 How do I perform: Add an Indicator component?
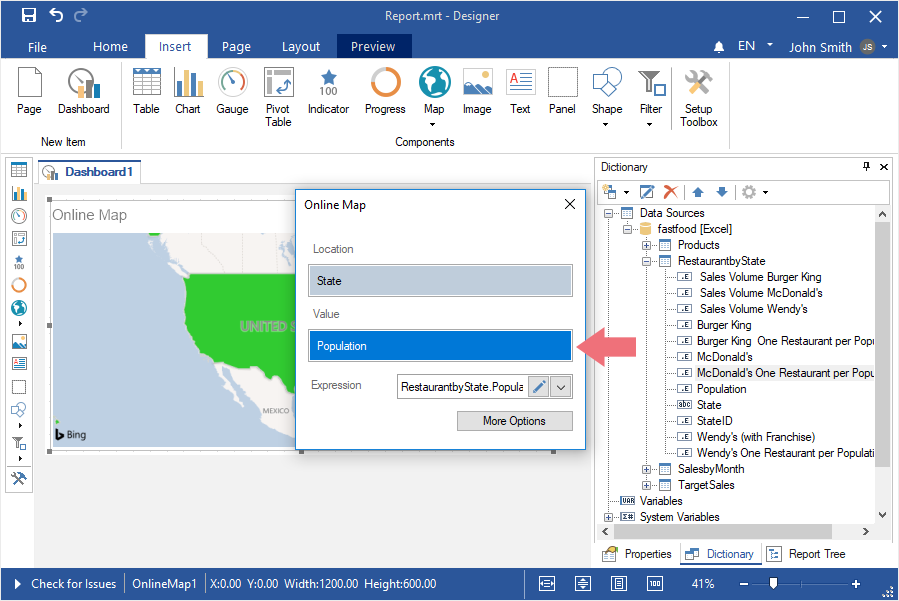328,92
